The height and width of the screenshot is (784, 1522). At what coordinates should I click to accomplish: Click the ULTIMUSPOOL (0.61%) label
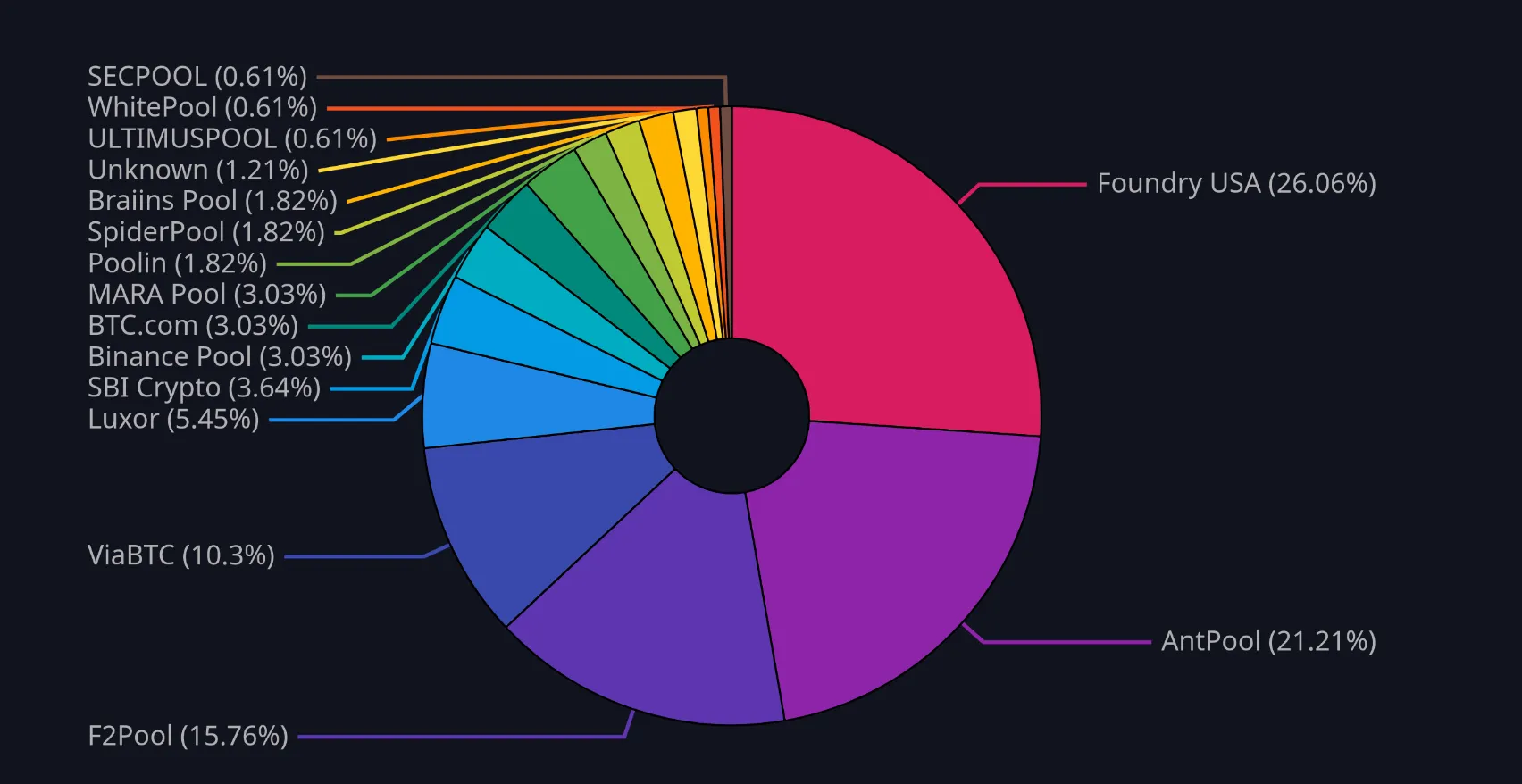232,138
